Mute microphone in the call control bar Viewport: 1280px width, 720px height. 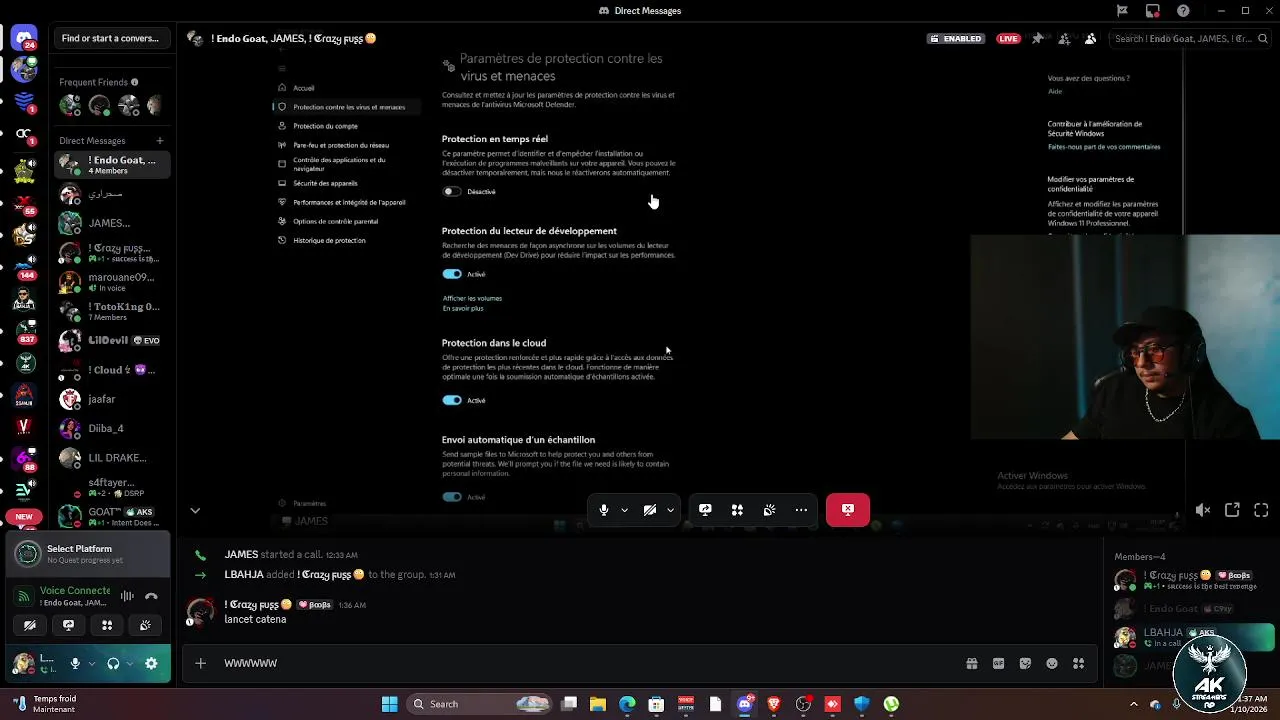(x=603, y=509)
